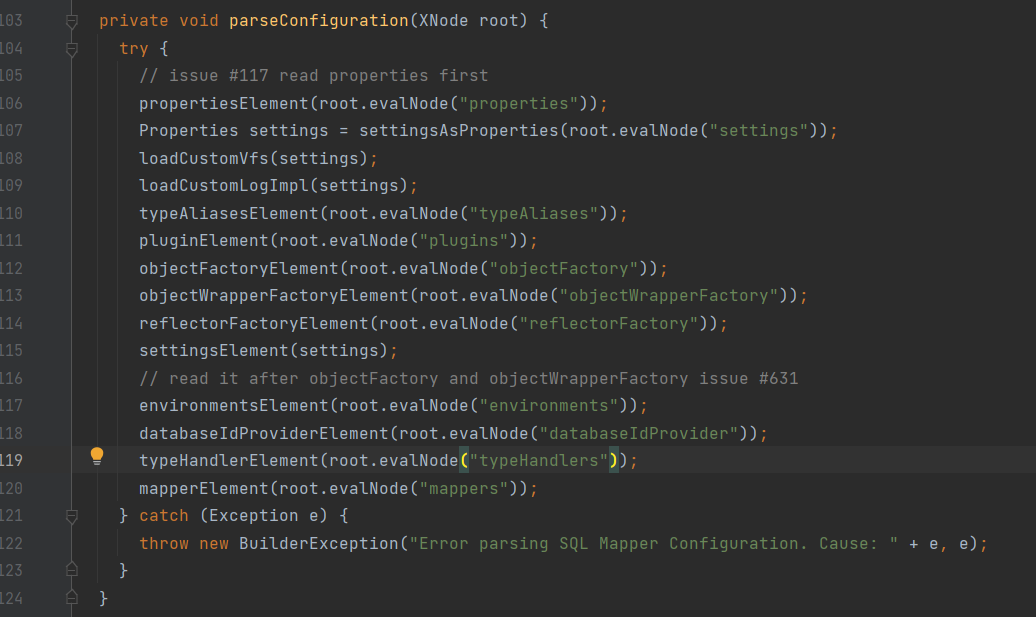This screenshot has width=1036, height=617.
Task: Click the "typeHandlers" string literal
Action: 538,460
